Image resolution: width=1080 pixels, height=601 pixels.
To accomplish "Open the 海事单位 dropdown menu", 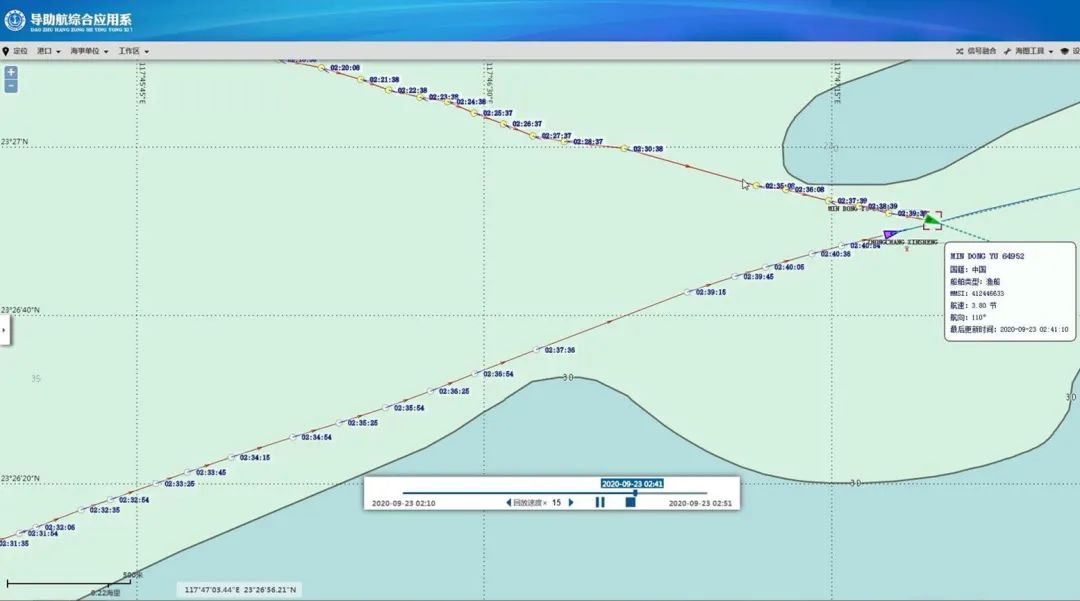I will (x=89, y=51).
